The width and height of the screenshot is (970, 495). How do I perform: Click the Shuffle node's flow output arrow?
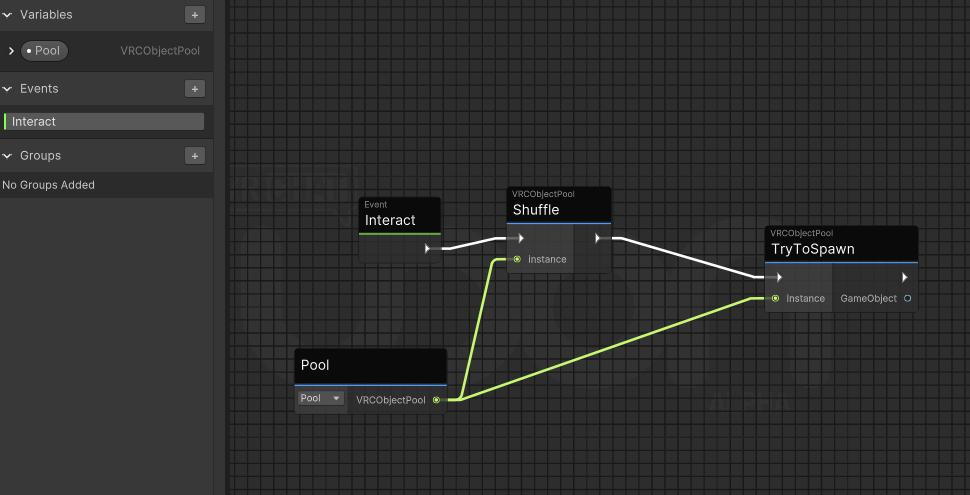pos(598,238)
